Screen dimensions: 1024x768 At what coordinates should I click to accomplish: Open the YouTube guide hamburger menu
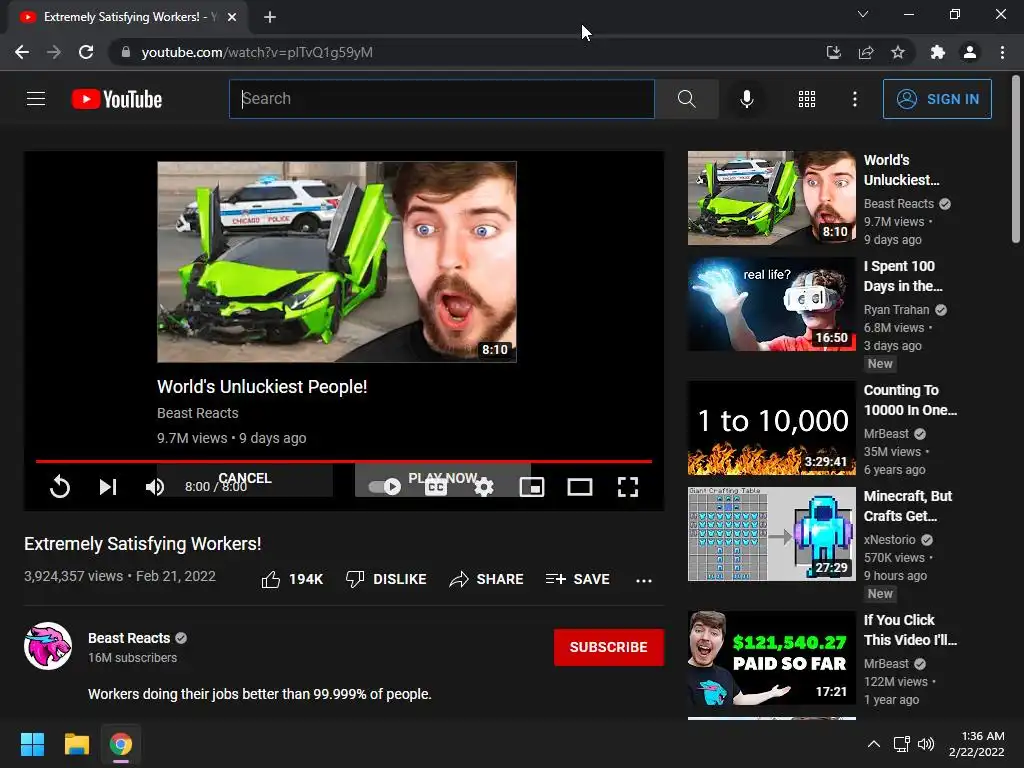[36, 99]
